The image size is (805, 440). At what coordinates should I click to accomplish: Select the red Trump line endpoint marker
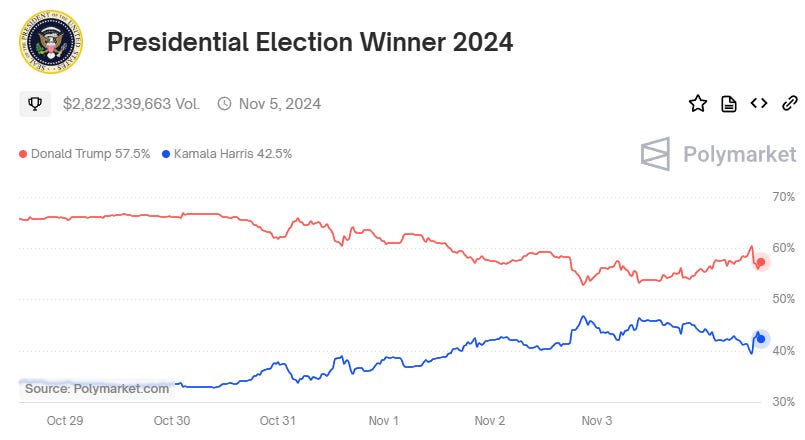pyautogui.click(x=760, y=262)
